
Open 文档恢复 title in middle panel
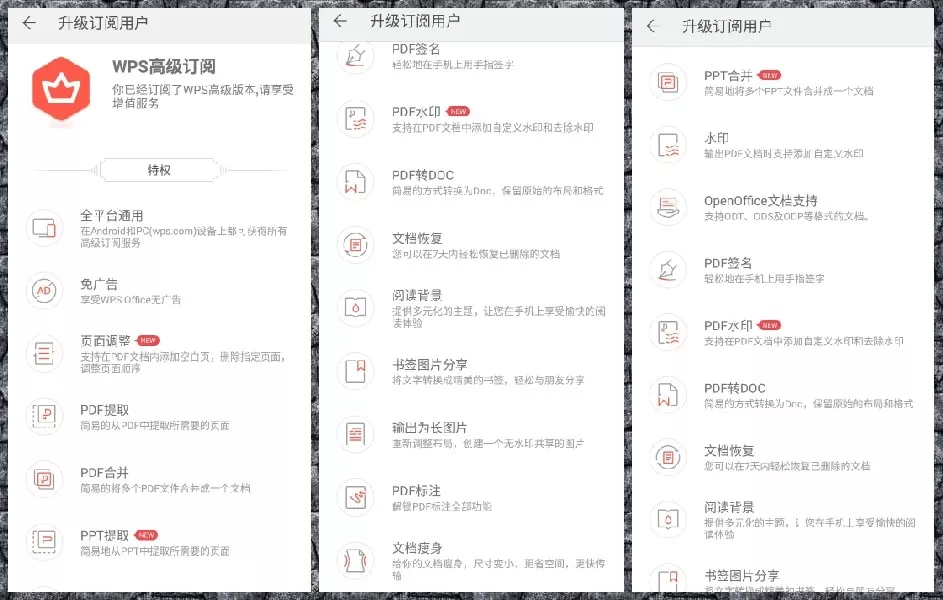click(417, 238)
